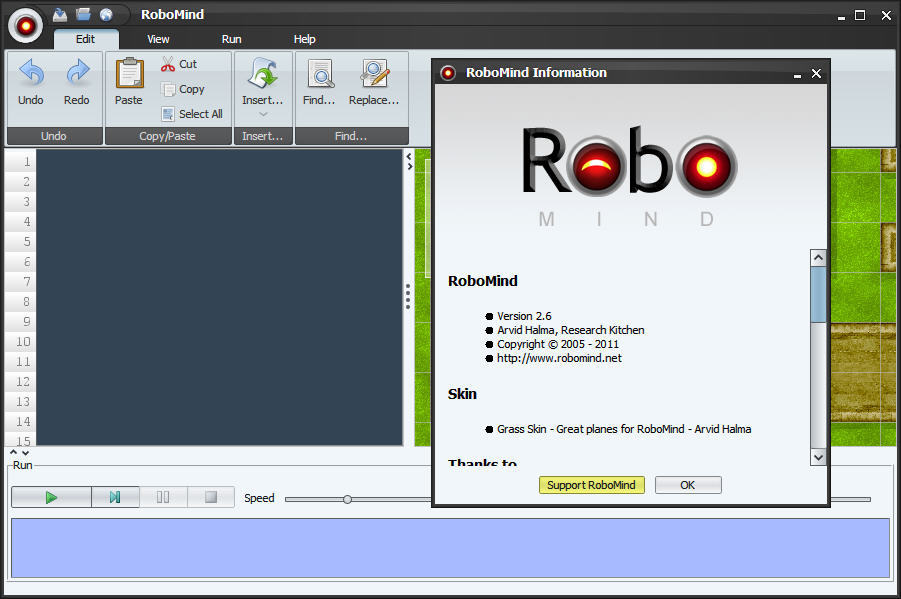
Task: Switch to the Edit ribbon tab
Action: click(86, 39)
